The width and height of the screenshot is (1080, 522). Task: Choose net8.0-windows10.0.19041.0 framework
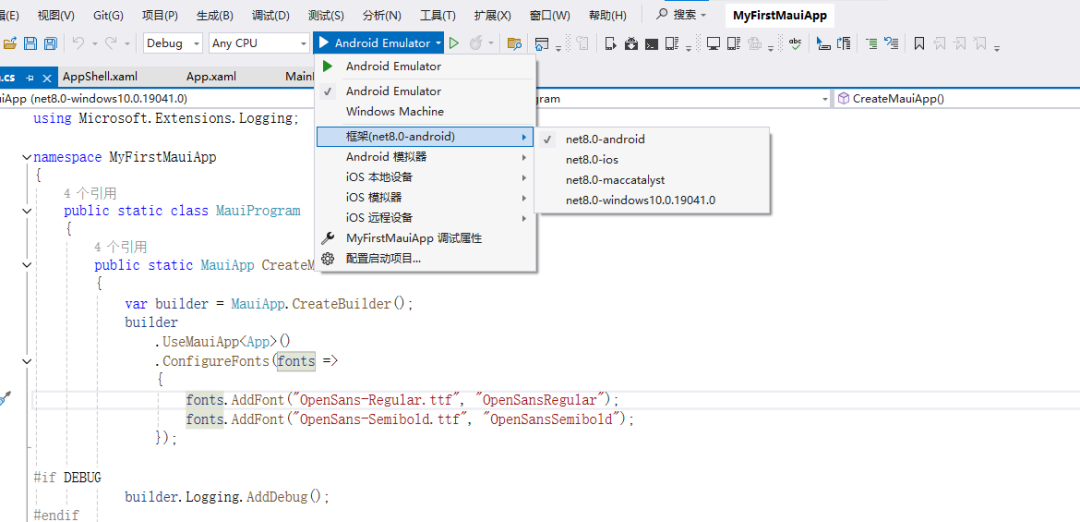coord(653,200)
